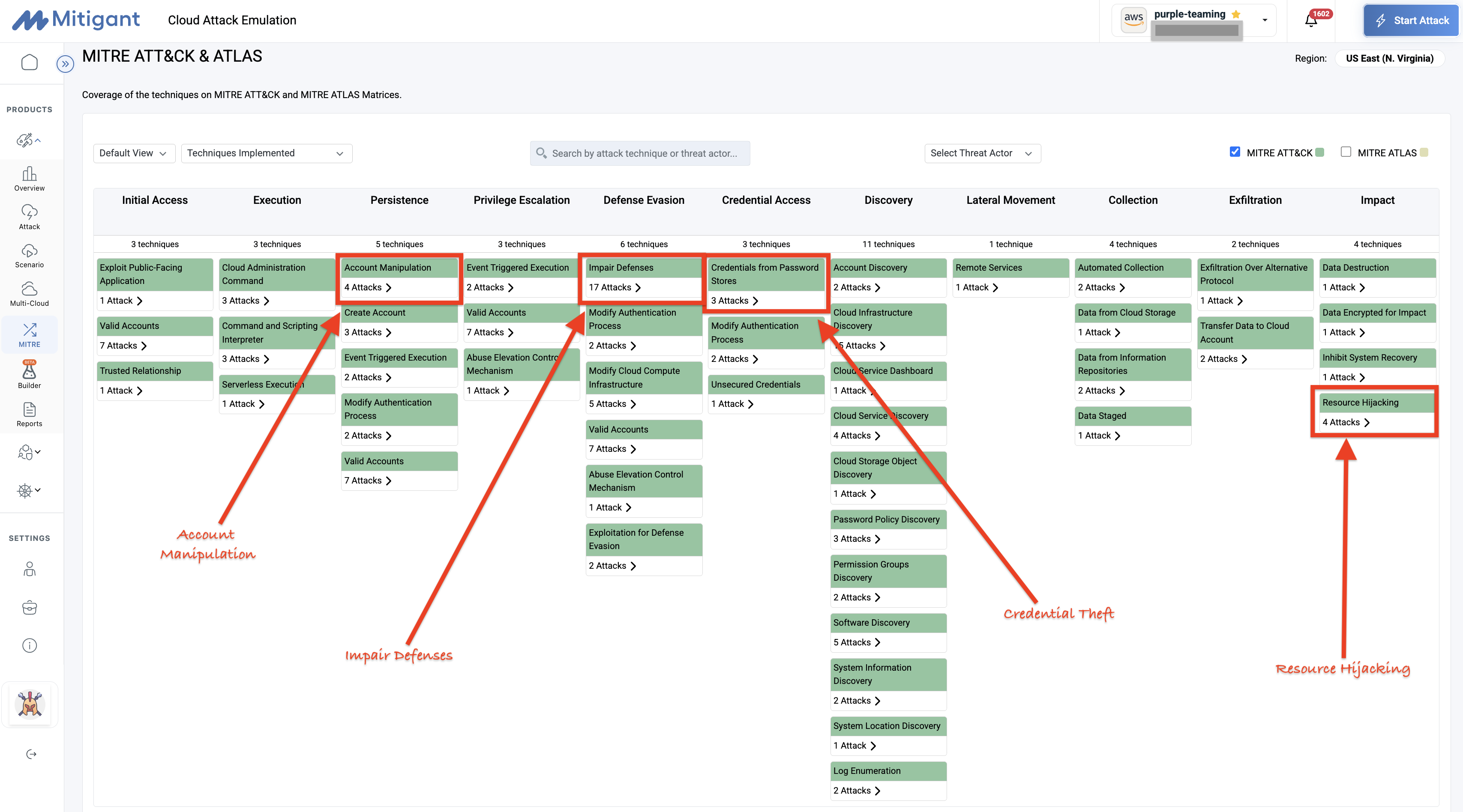Screen dimensions: 1463x812
Task: Open the Reports sidebar icon
Action: pyautogui.click(x=29, y=414)
